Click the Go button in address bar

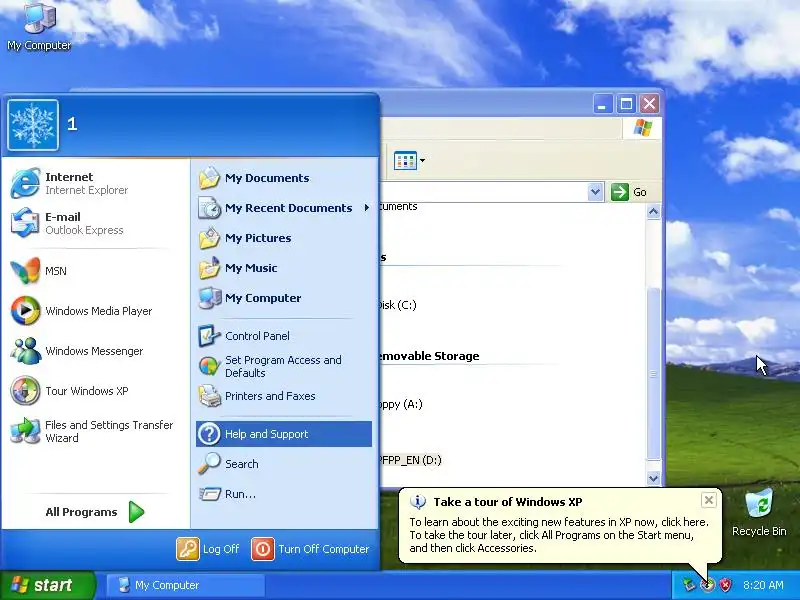pos(629,192)
